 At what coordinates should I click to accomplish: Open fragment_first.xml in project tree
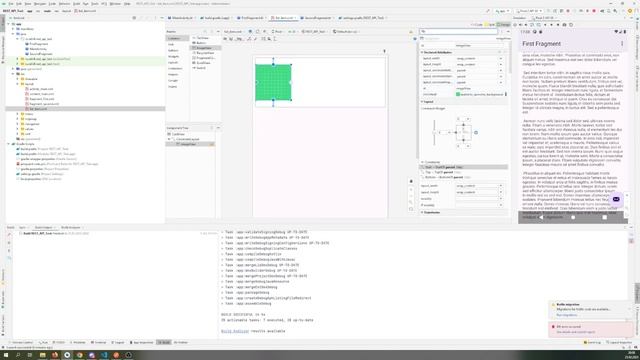pyautogui.click(x=42, y=99)
